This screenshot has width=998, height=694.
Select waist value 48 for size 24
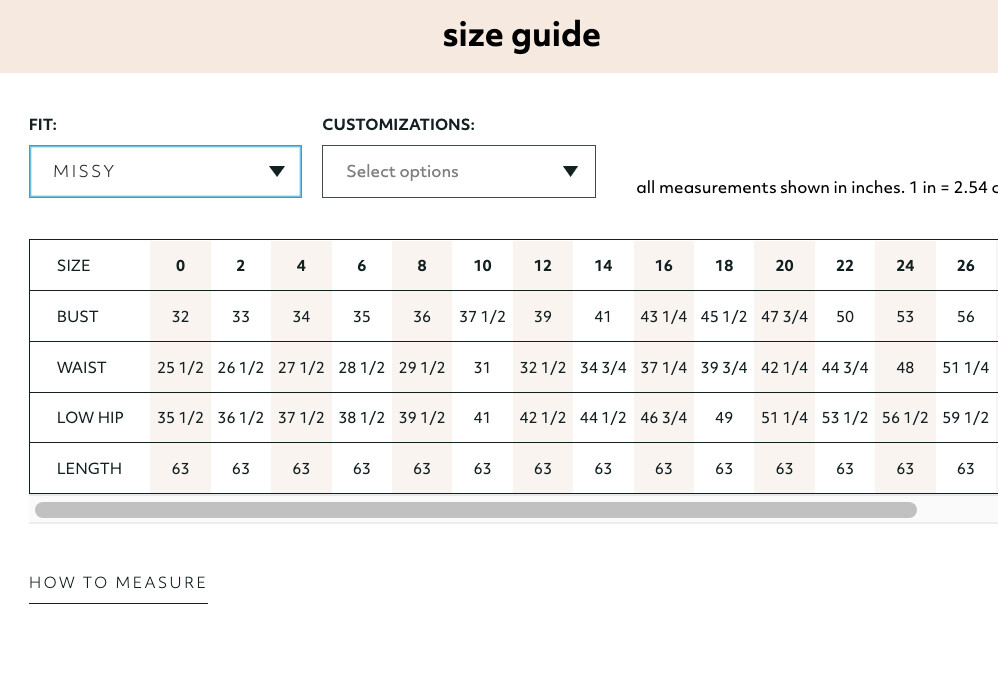[905, 368]
